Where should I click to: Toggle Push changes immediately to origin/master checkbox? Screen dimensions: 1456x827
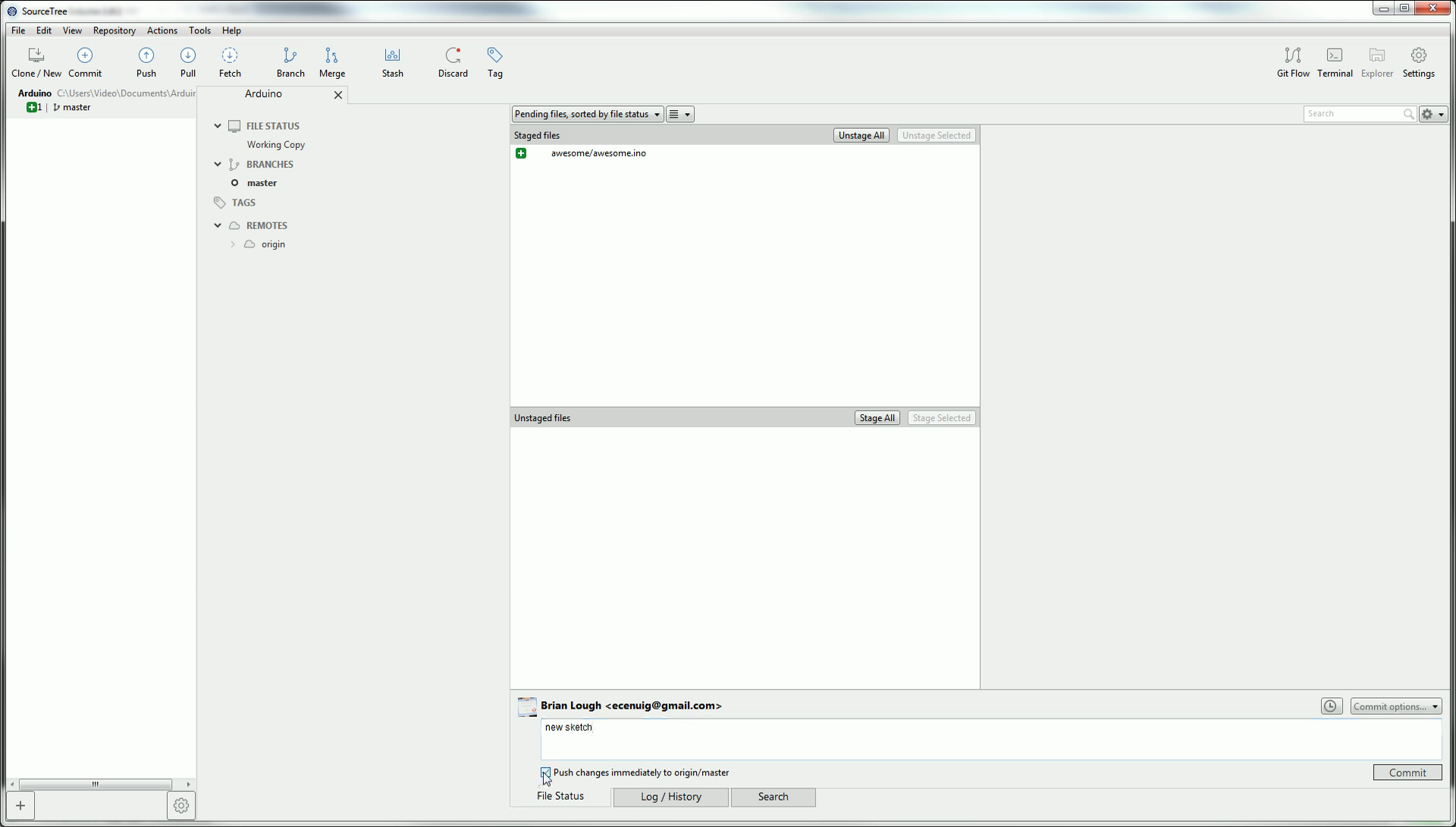[x=546, y=772]
